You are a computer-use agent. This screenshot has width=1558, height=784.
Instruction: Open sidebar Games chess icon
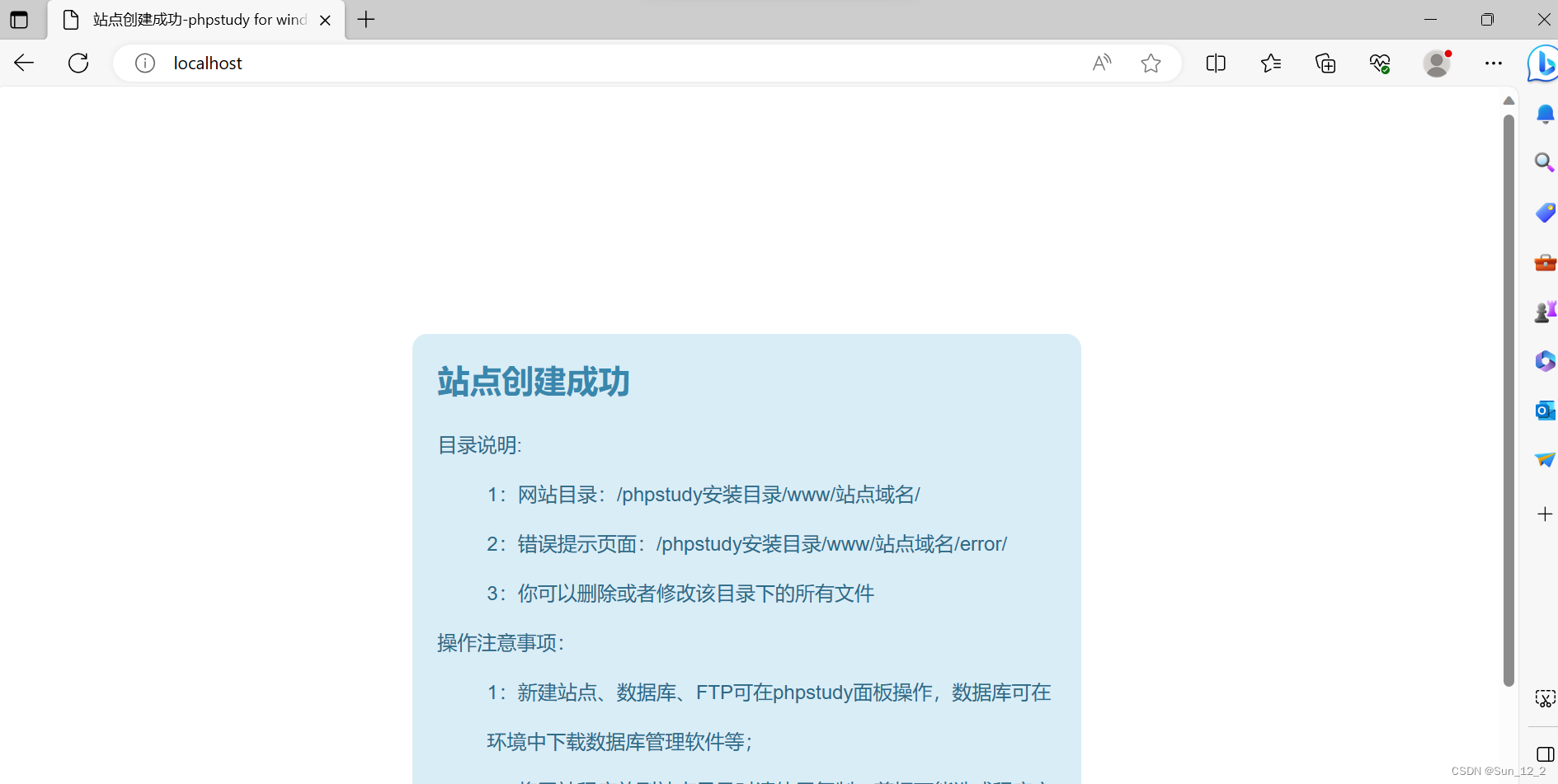tap(1546, 312)
